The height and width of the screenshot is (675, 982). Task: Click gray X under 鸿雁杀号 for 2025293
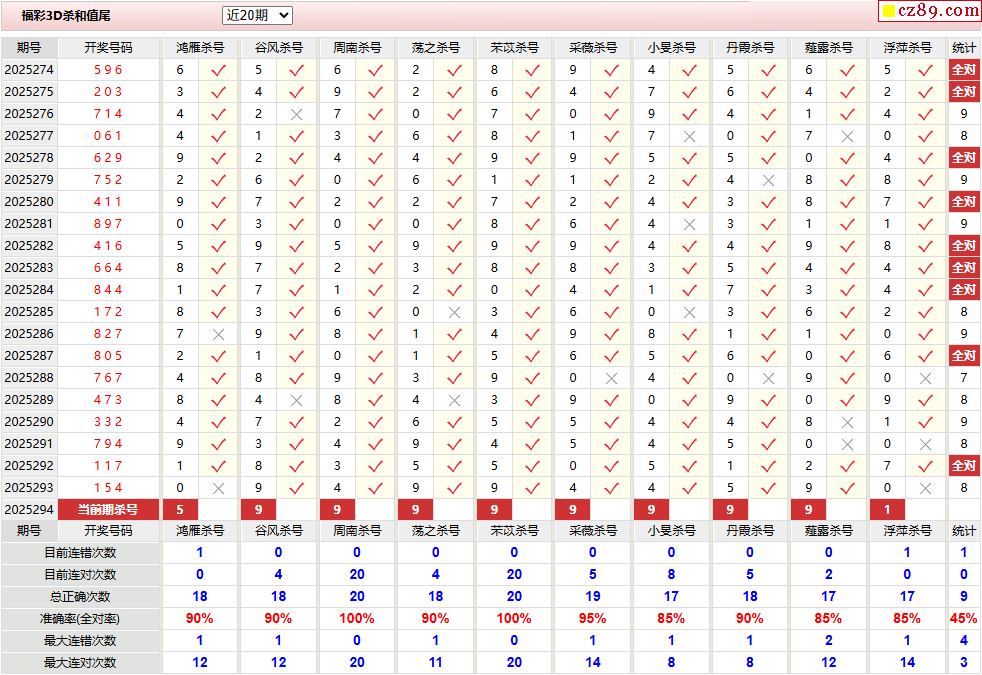(218, 488)
